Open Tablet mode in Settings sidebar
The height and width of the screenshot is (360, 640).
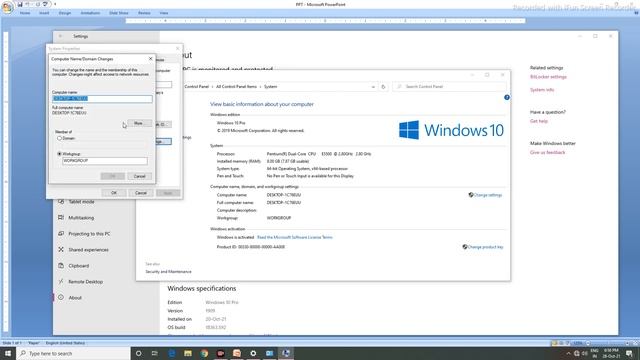click(81, 202)
